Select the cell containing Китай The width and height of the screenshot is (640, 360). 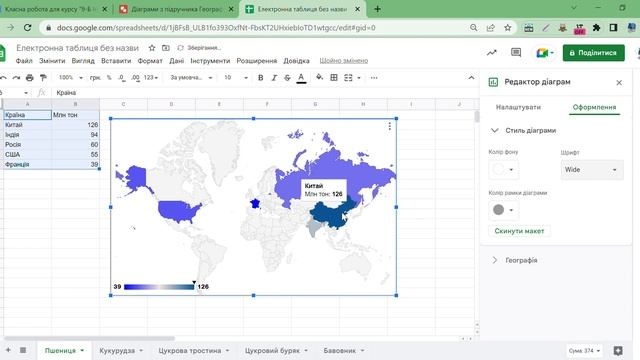[27, 125]
